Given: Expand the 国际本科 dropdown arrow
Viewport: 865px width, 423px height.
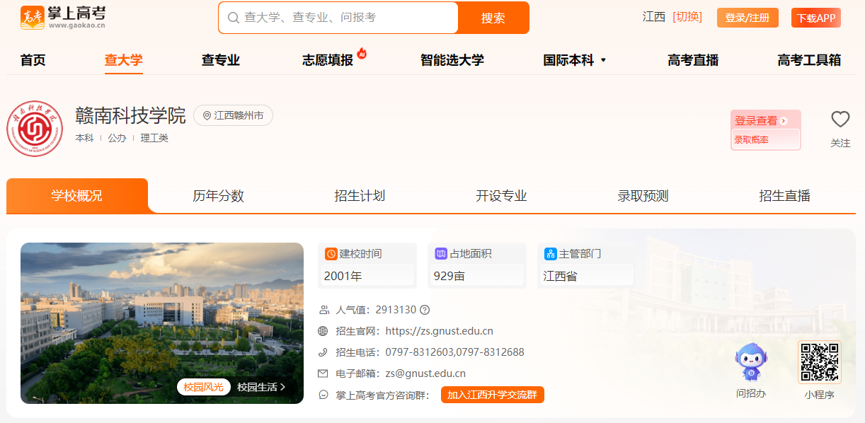Looking at the screenshot, I should (603, 60).
